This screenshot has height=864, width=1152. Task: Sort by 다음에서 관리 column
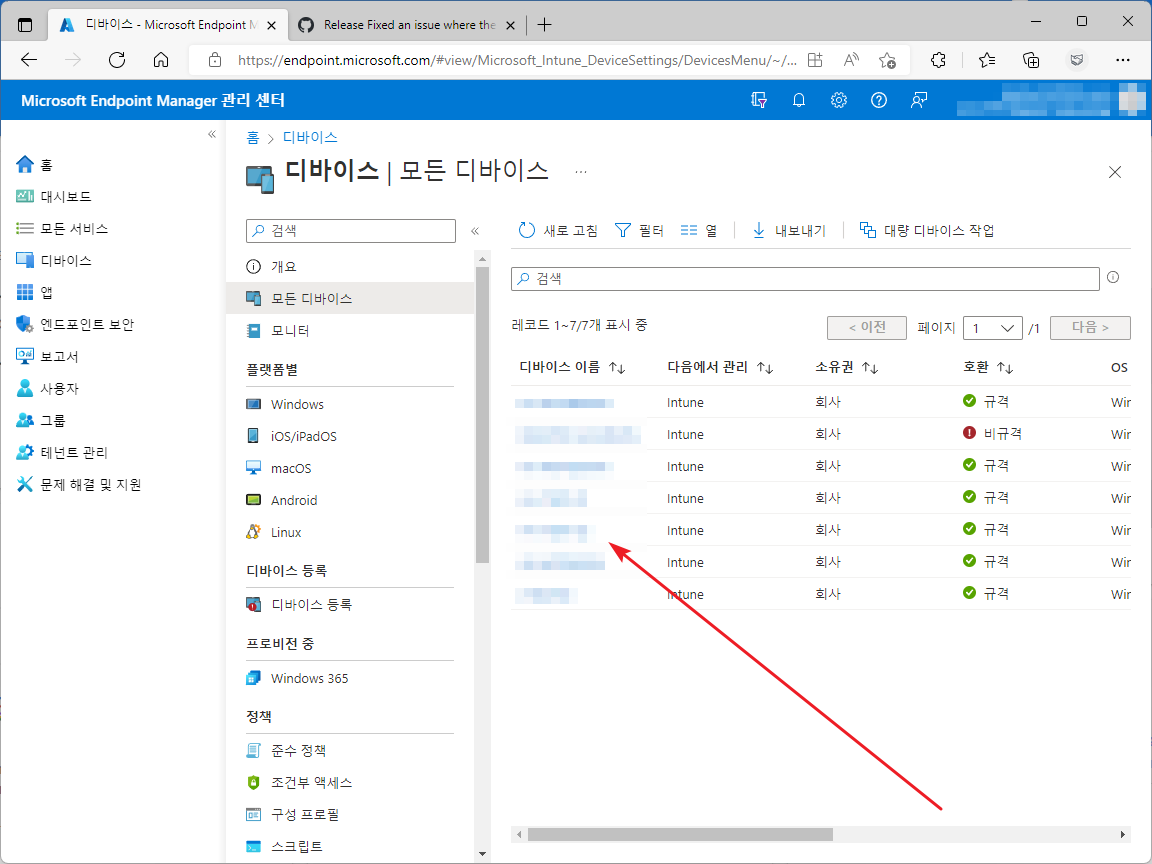720,367
